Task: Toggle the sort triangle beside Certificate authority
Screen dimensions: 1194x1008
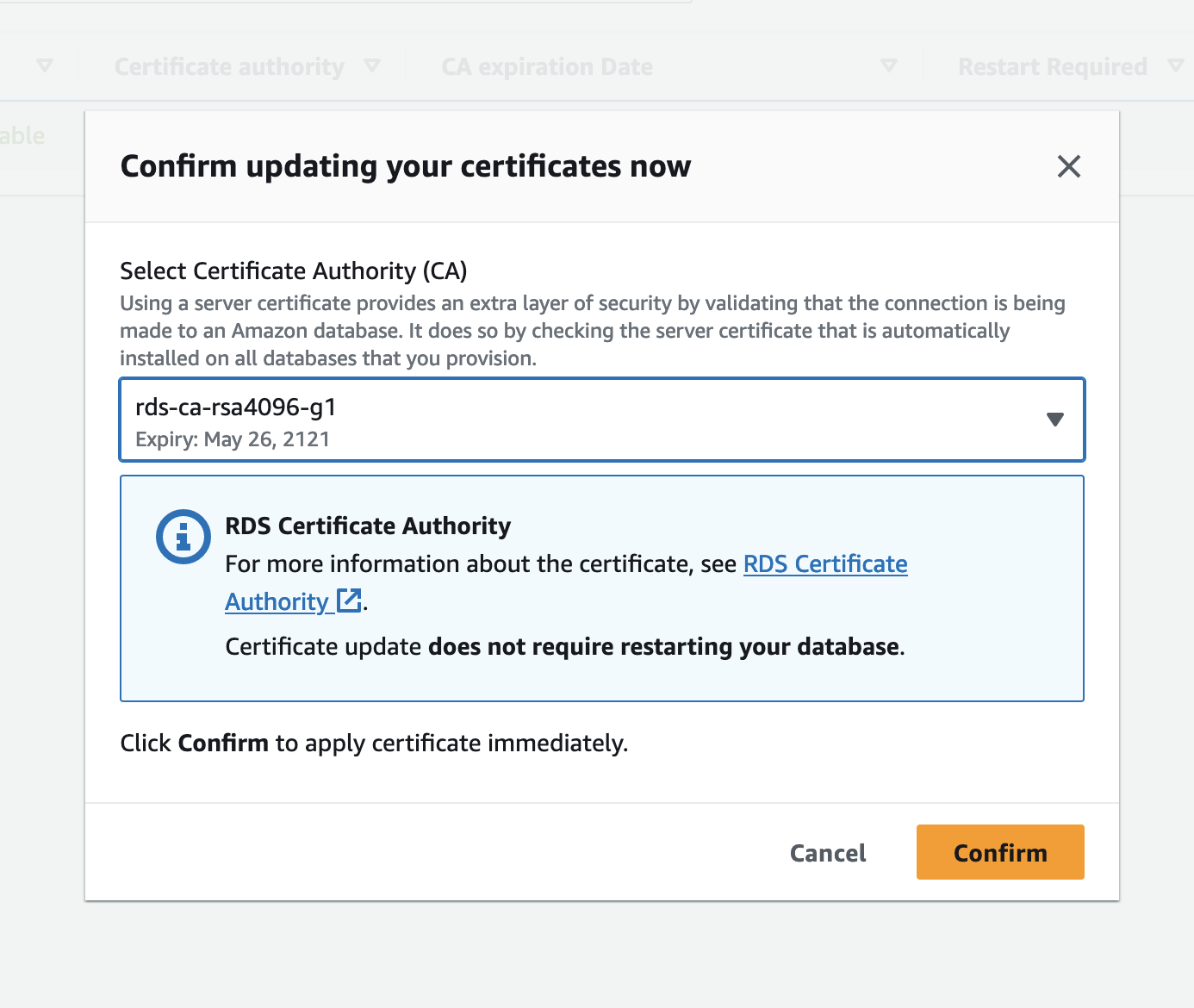Action: [x=372, y=65]
